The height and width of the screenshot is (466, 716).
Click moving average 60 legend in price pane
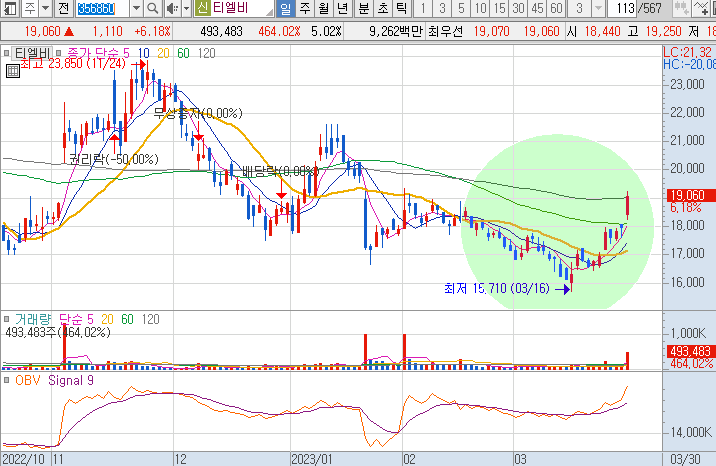point(183,53)
